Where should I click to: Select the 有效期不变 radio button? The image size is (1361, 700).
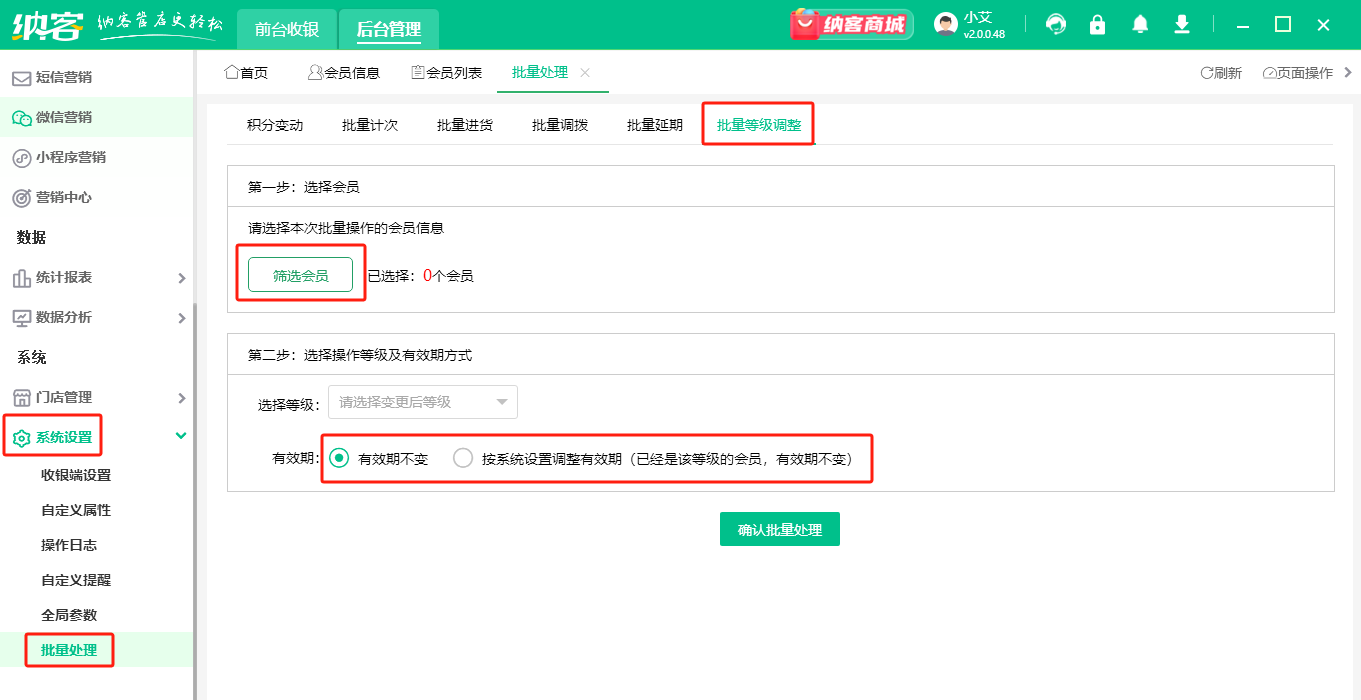coord(341,457)
